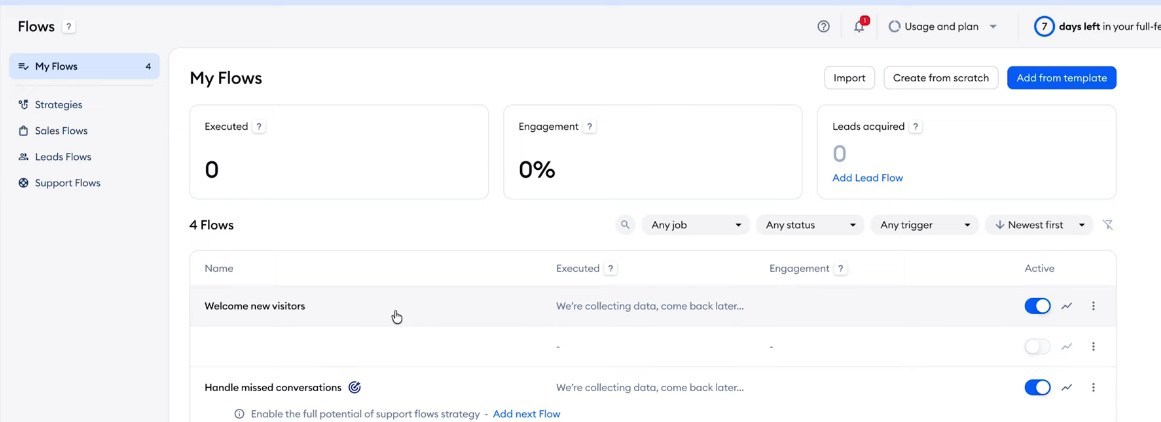
Task: Open three-dot menu for Handle missed conversations
Action: point(1093,387)
